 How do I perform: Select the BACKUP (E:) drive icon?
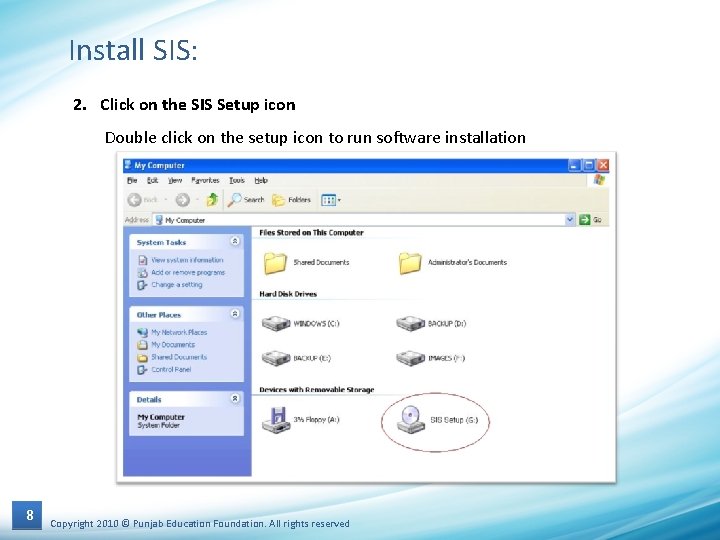coord(276,358)
